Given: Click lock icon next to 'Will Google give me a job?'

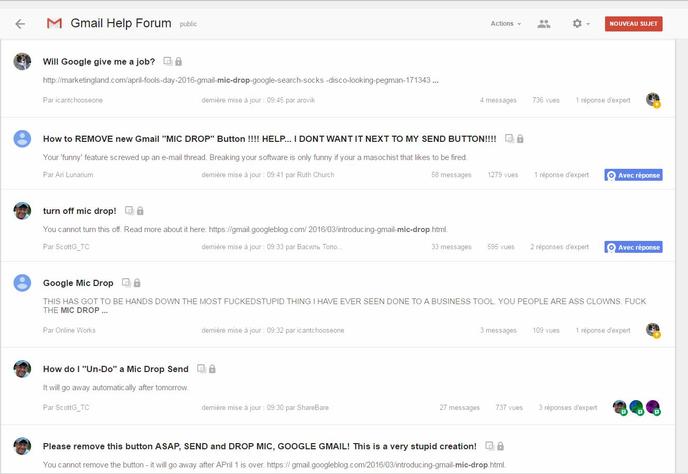Looking at the screenshot, I should tap(179, 61).
